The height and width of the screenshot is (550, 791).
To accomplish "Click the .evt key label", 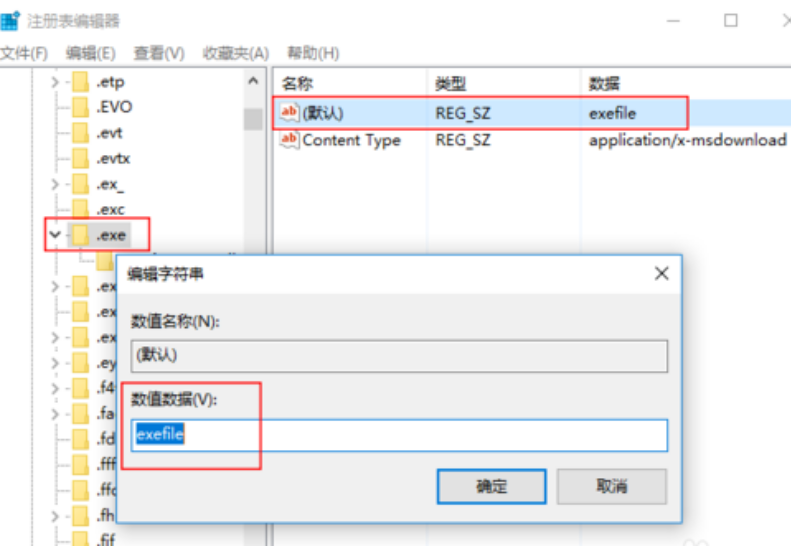I will coord(109,133).
